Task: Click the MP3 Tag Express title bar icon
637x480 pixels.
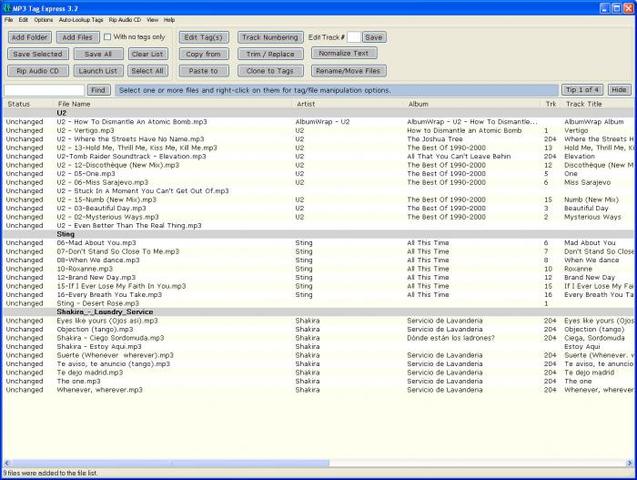Action: pos(7,8)
